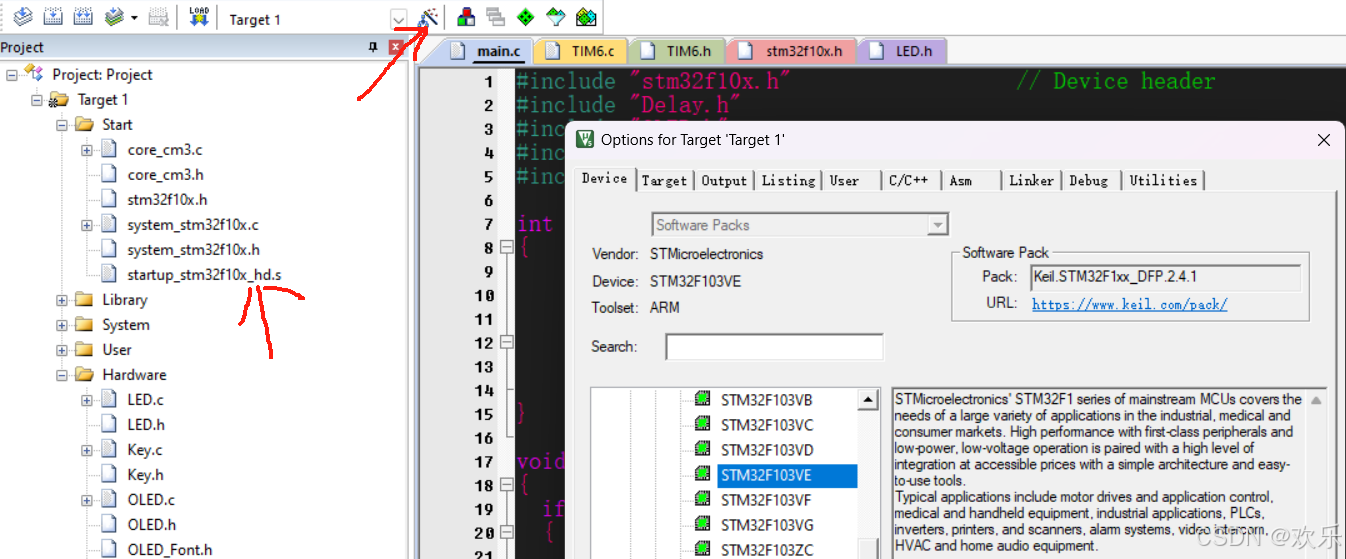Switch to the TIM6.h editor tab
This screenshot has height=559, width=1346.
click(678, 51)
